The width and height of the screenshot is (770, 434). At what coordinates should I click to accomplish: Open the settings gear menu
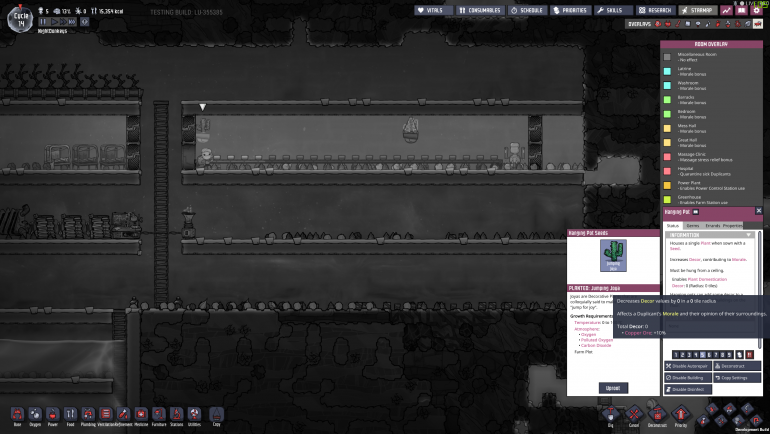[756, 10]
